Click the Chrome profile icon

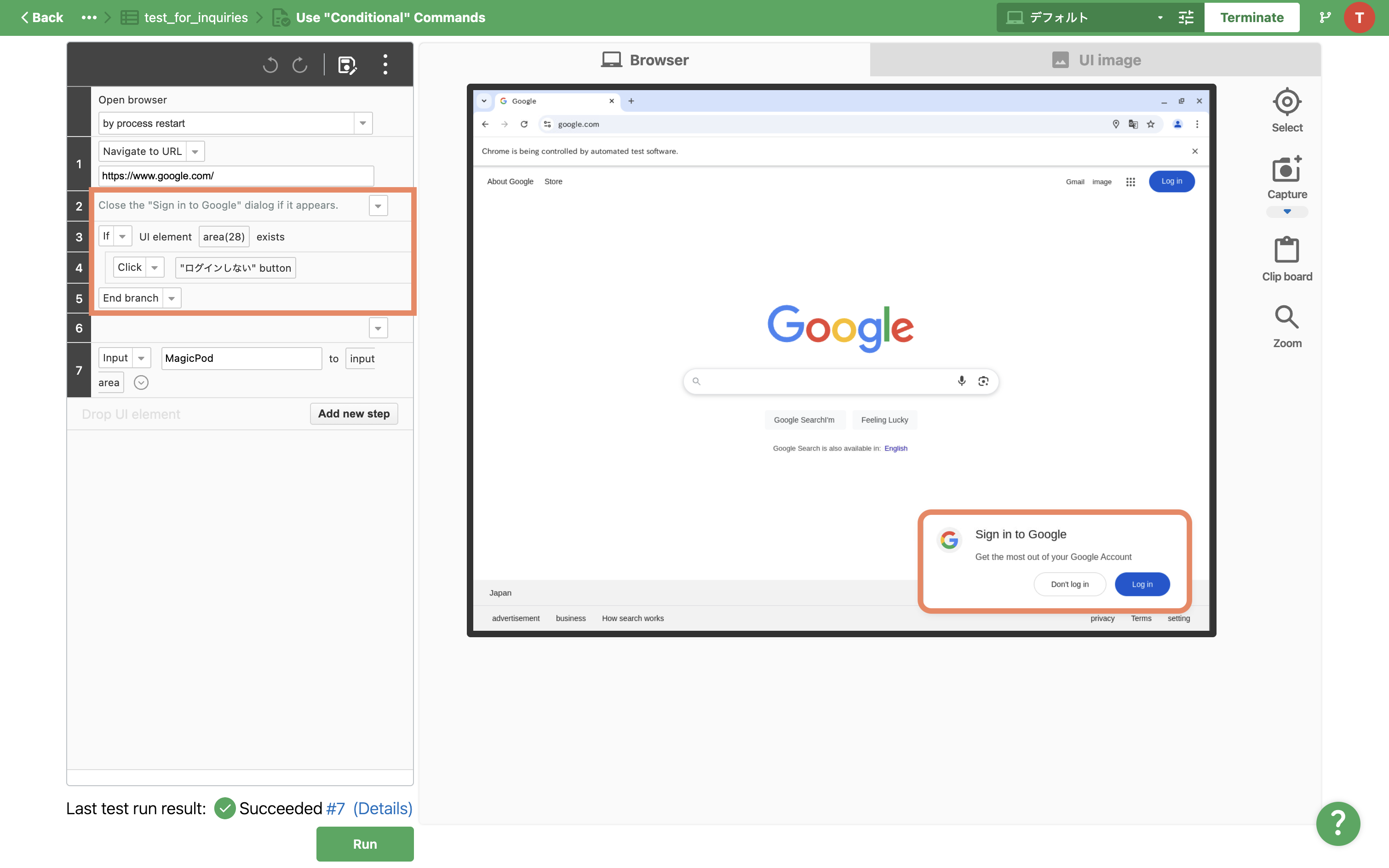tap(1177, 124)
